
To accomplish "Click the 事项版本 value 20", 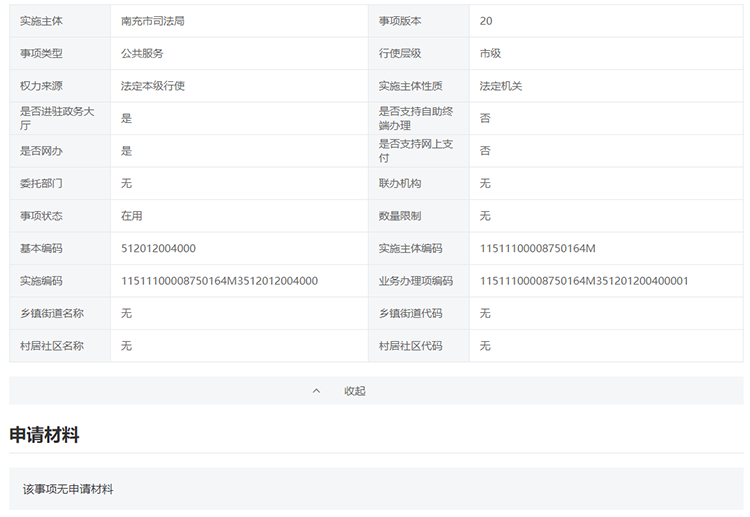I will click(x=486, y=21).
